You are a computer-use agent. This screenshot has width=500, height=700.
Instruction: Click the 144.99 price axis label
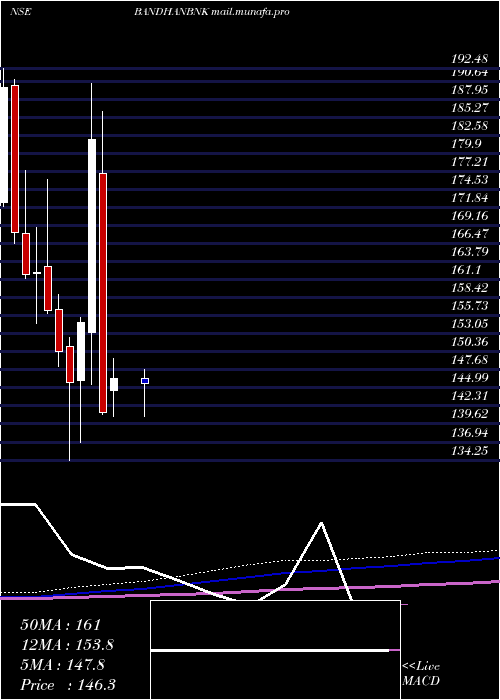(x=469, y=378)
